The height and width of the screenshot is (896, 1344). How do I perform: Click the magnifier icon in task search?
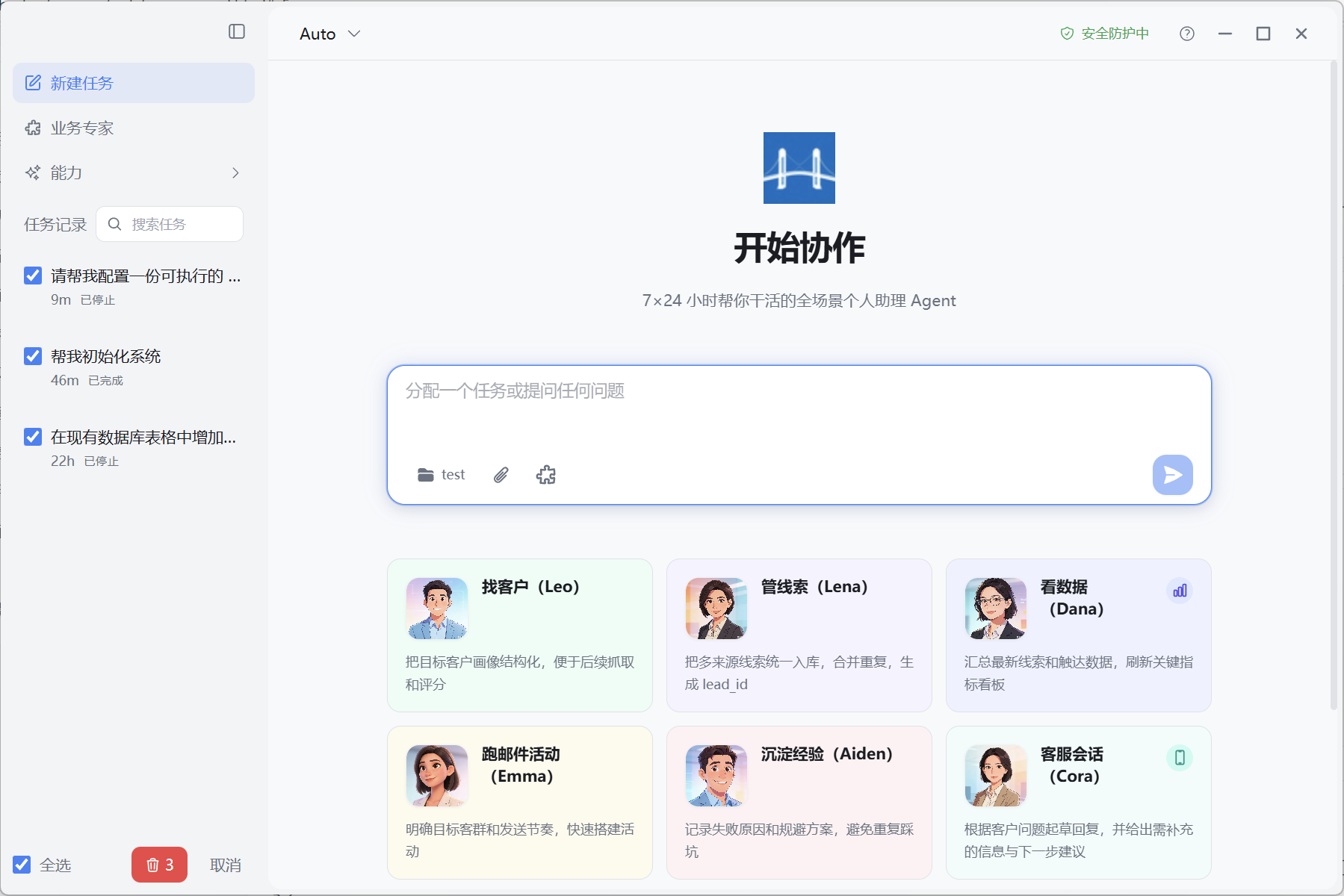(x=114, y=224)
